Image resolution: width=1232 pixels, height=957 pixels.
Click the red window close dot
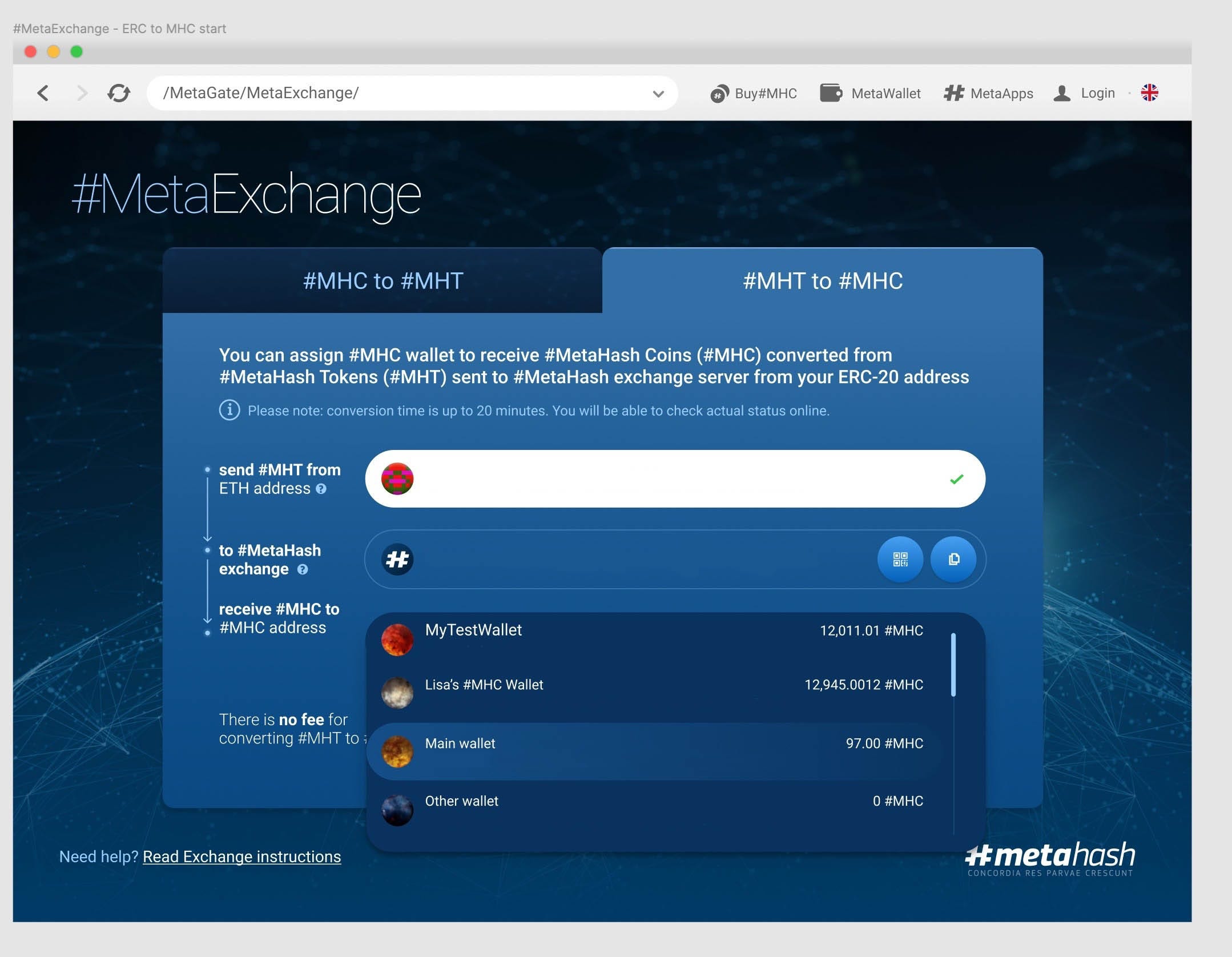coord(31,52)
